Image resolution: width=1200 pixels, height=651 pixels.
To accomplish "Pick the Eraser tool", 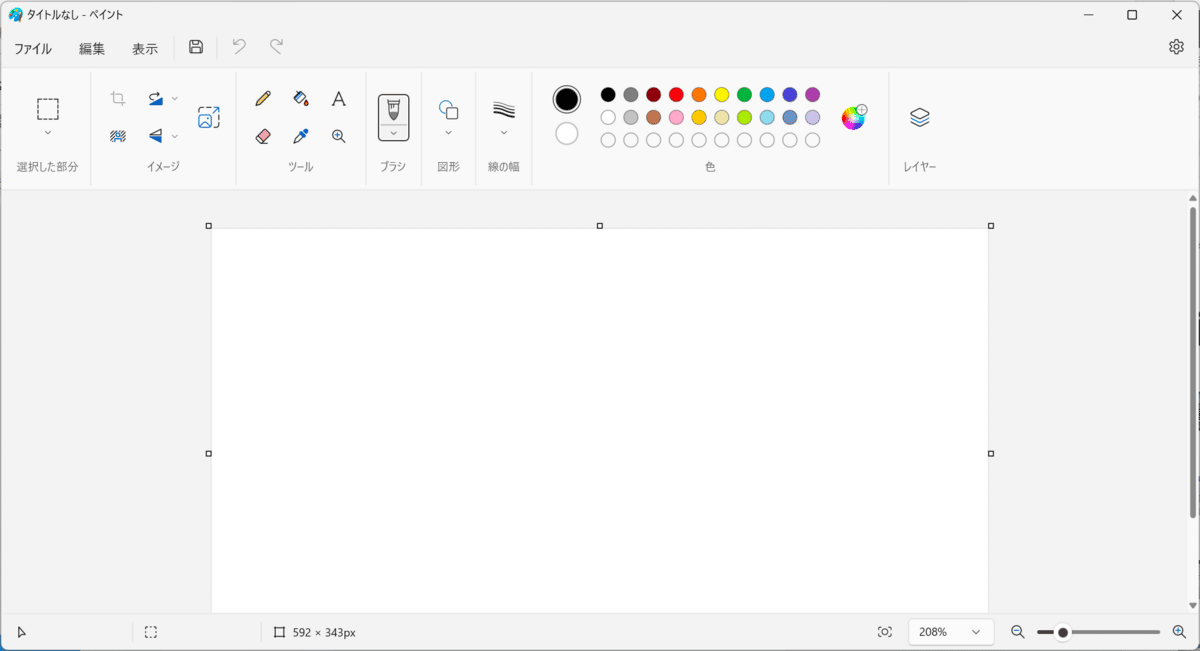I will click(x=263, y=136).
